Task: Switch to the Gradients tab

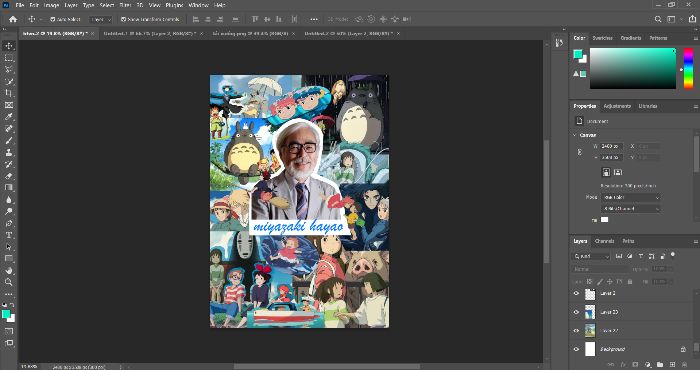Action: (x=631, y=38)
